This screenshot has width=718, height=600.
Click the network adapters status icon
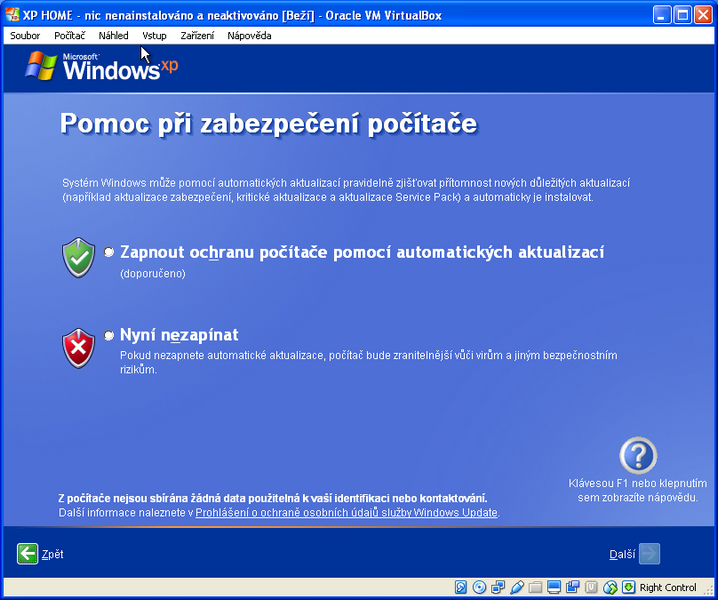pos(498,587)
